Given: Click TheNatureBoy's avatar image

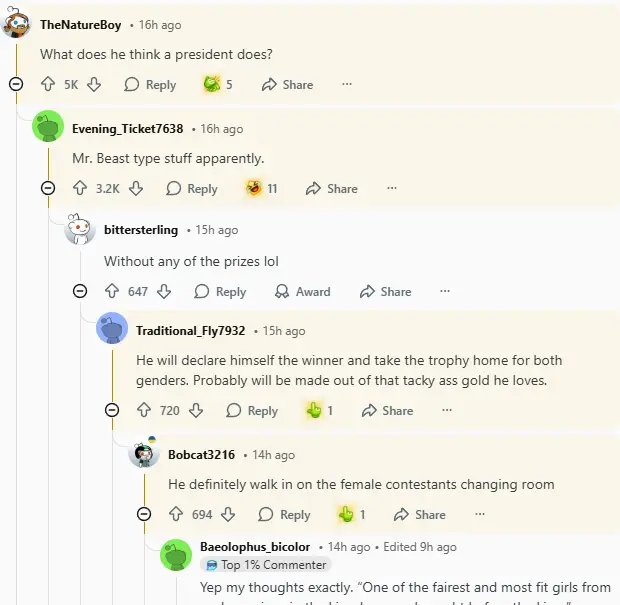Looking at the screenshot, I should (17, 24).
